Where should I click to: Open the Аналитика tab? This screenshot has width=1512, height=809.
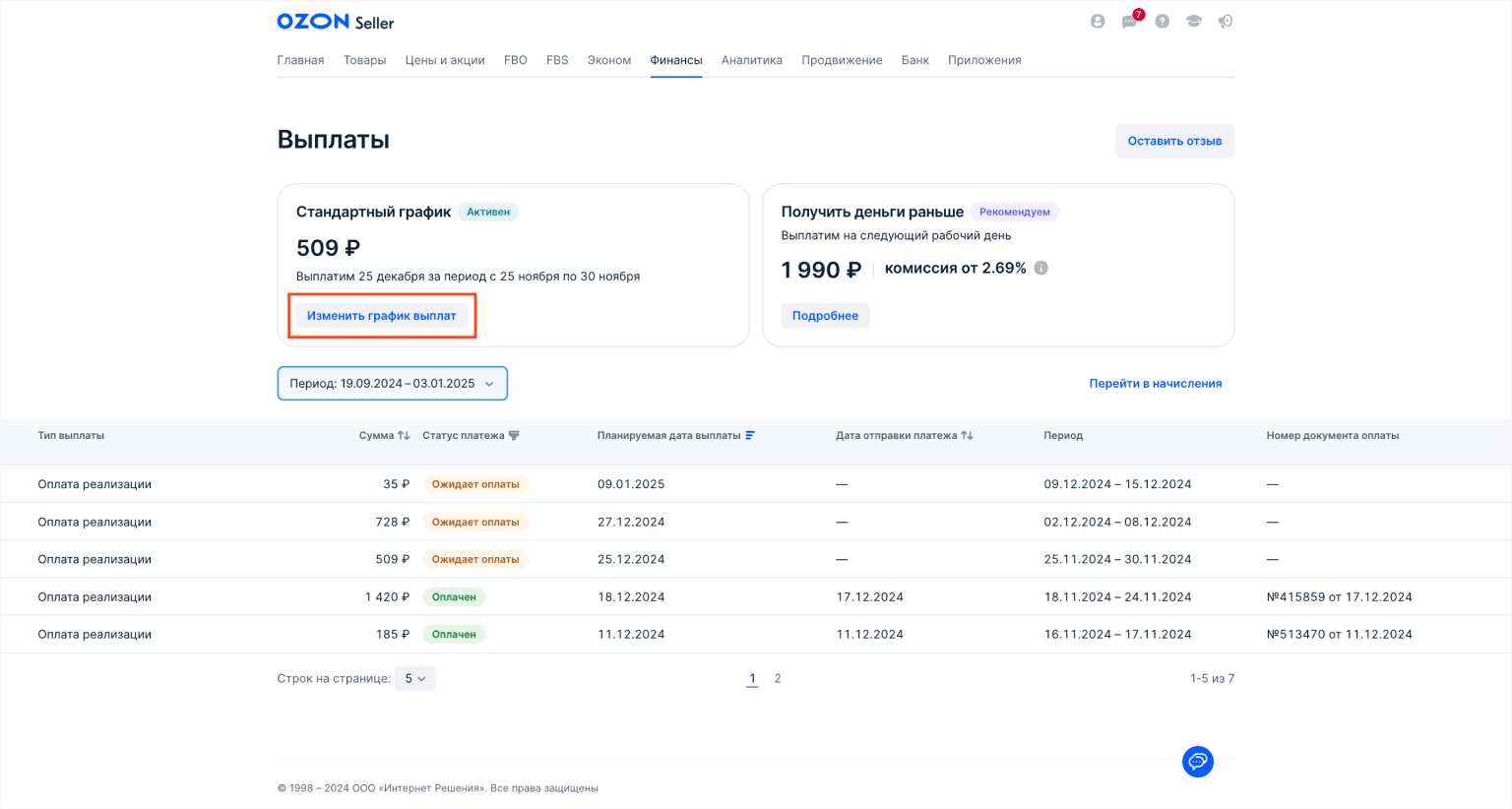click(752, 60)
